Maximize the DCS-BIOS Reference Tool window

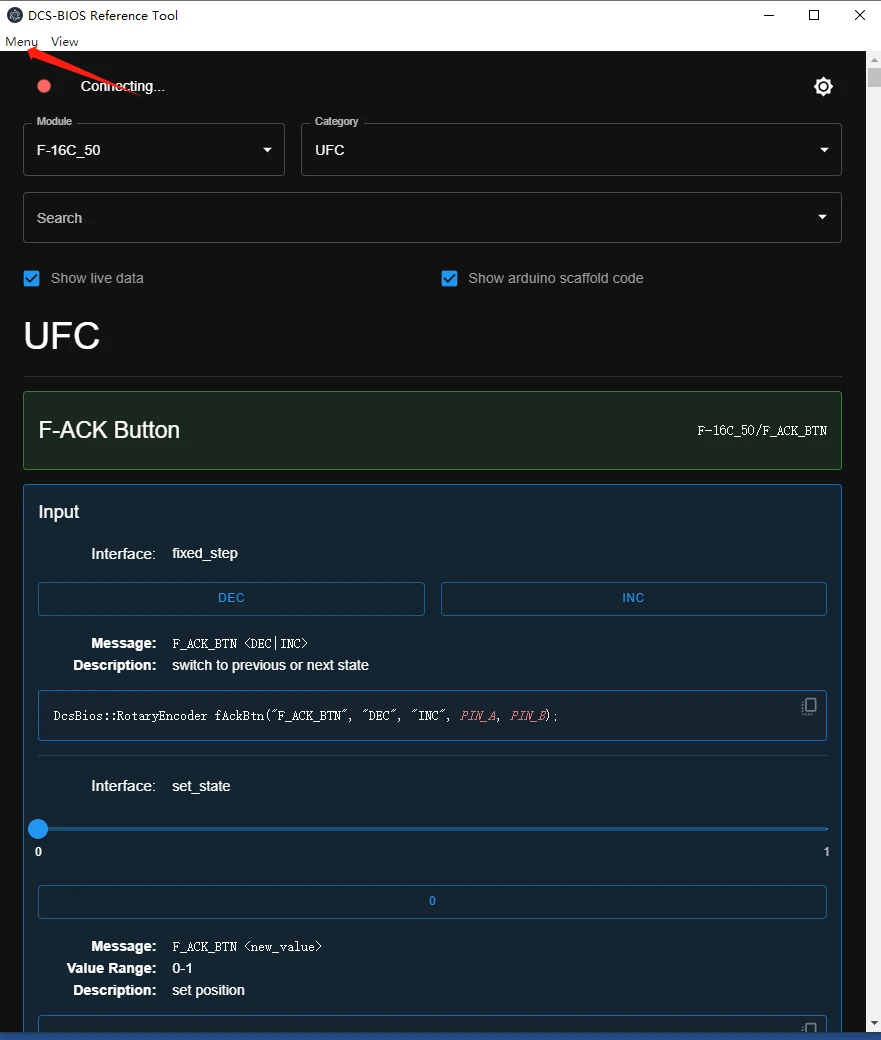pyautogui.click(x=814, y=15)
